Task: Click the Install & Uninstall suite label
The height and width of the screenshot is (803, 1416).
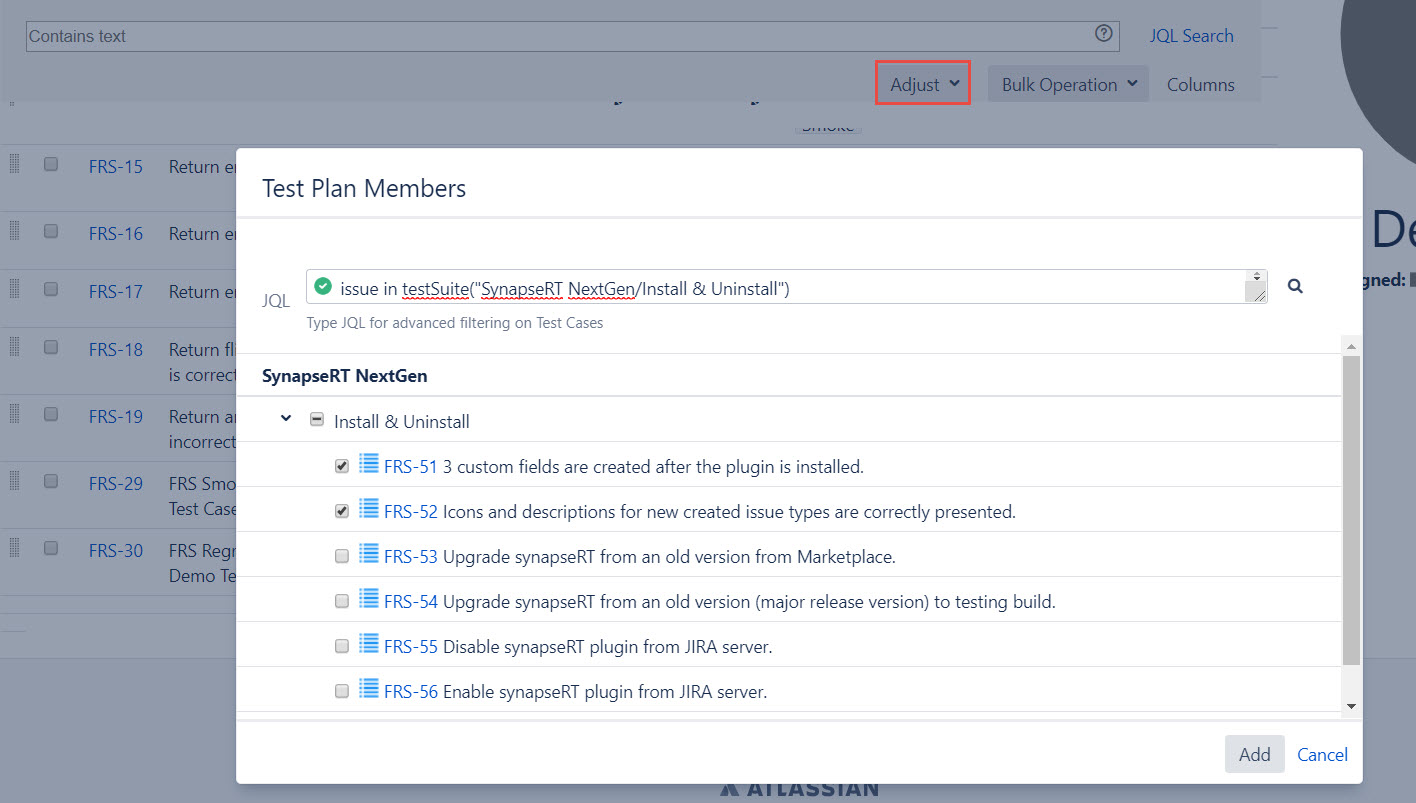Action: [x=402, y=421]
